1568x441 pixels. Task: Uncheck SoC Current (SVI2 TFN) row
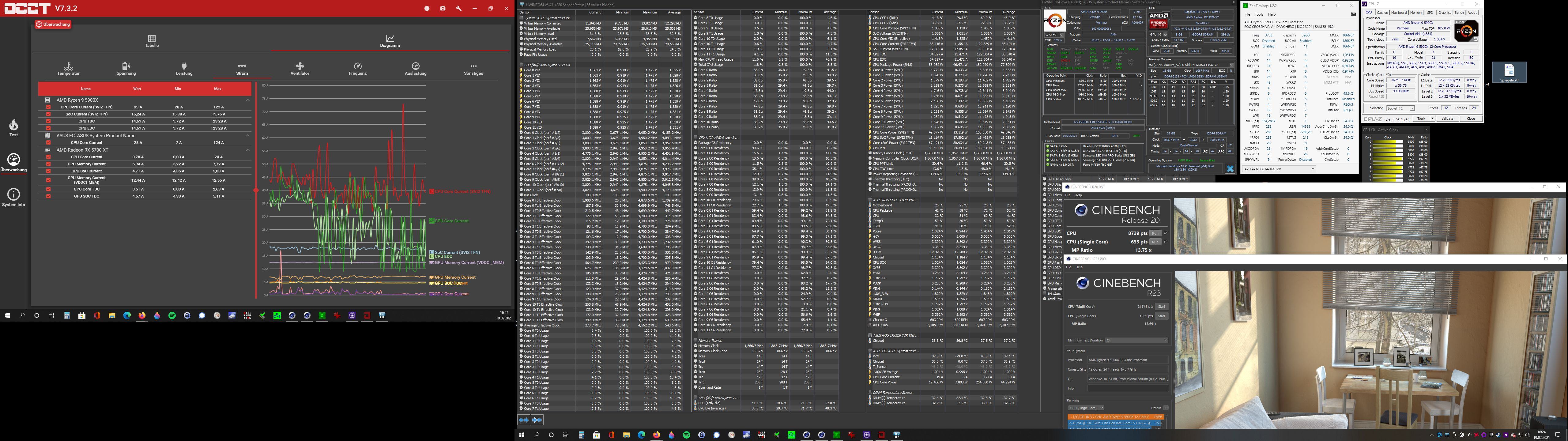(x=49, y=114)
